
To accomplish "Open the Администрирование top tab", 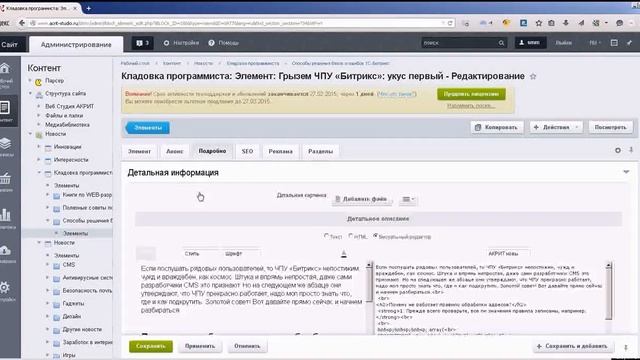I will (76, 44).
